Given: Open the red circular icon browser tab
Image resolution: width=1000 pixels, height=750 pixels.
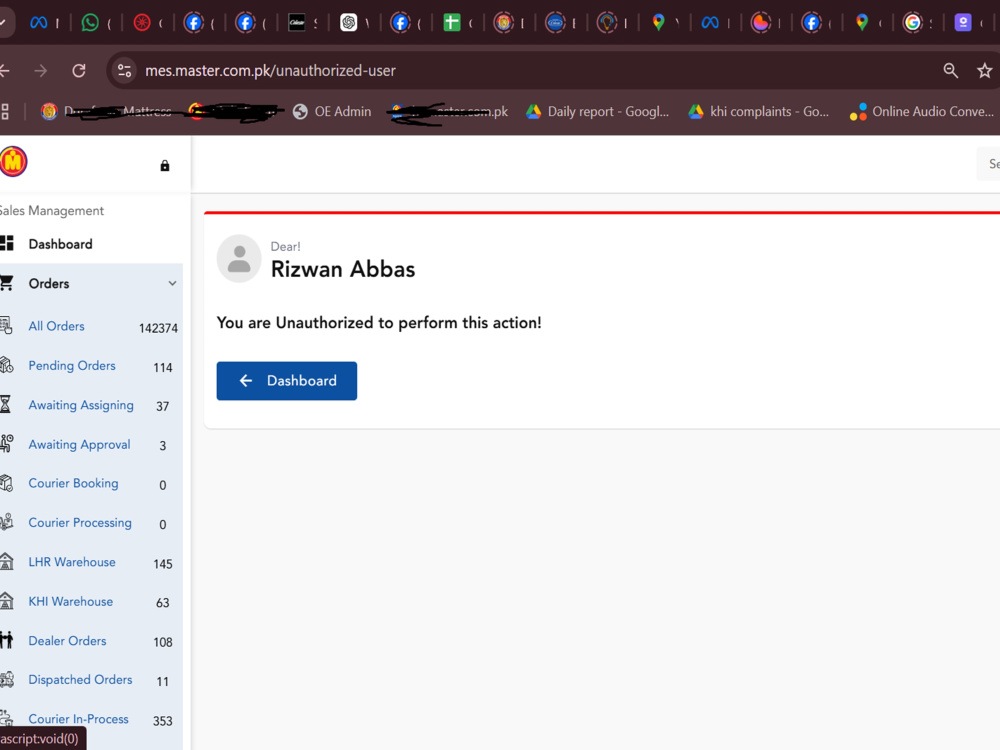Looking at the screenshot, I should [142, 23].
